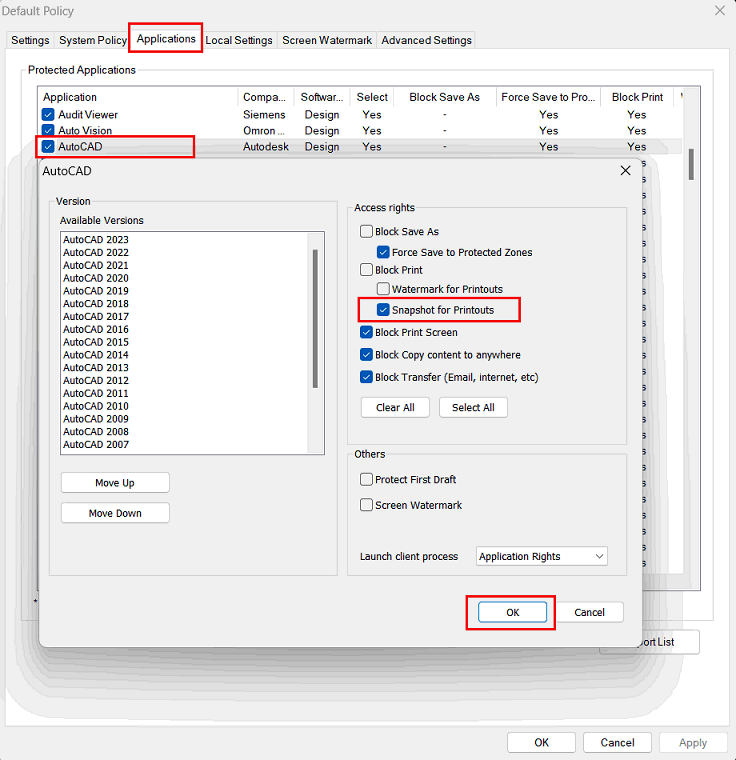This screenshot has width=736, height=760.
Task: Click Clear All access rights button
Action: (395, 407)
